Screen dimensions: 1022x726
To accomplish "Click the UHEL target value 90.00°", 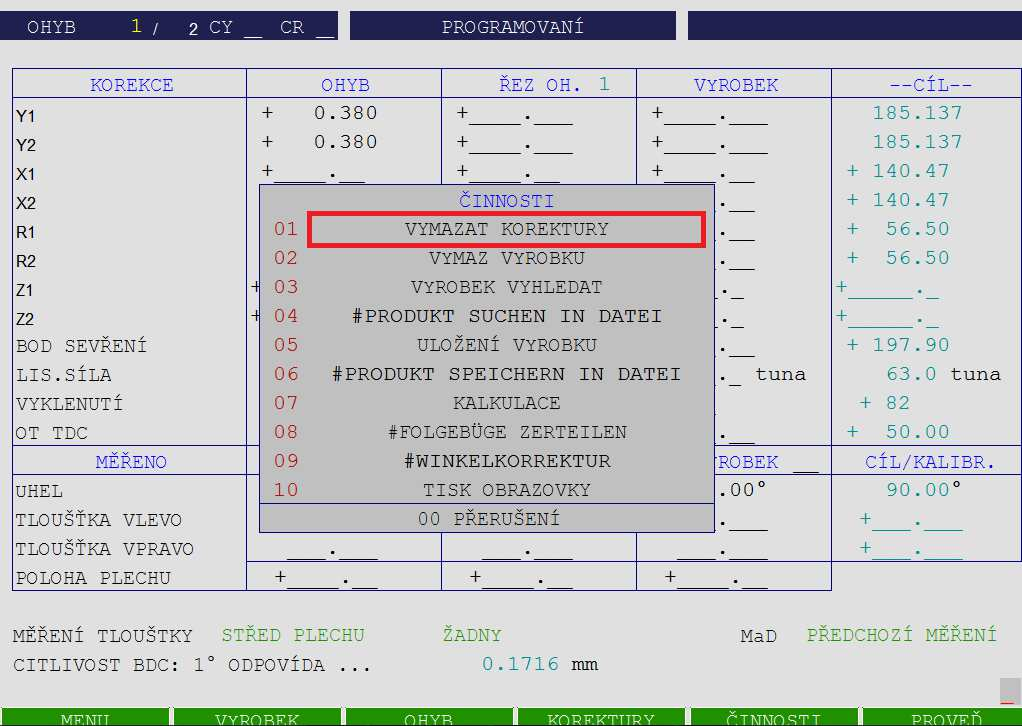I will [x=924, y=489].
